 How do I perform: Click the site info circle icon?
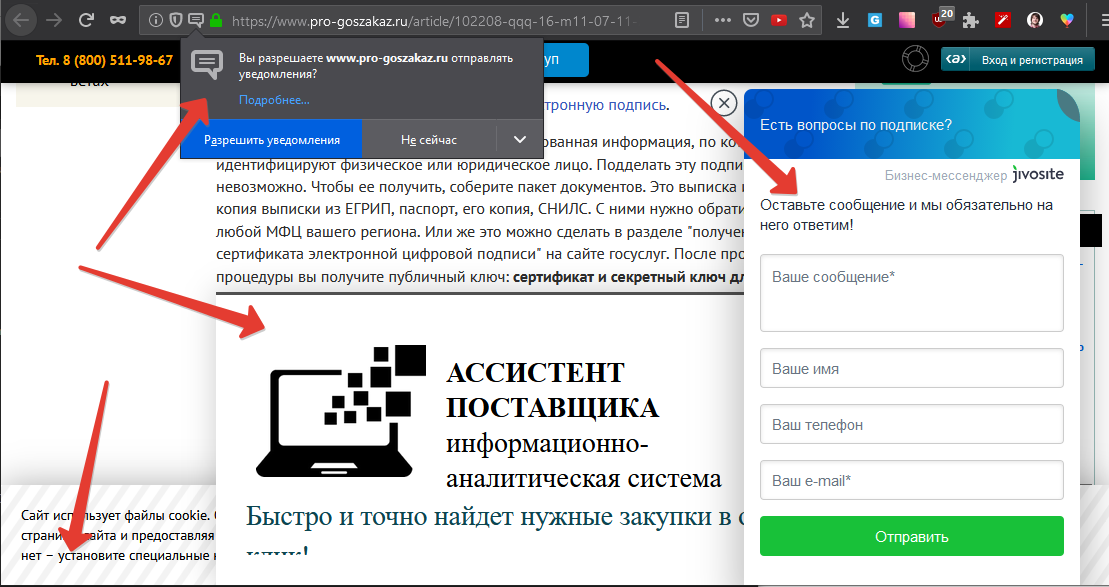tap(155, 19)
